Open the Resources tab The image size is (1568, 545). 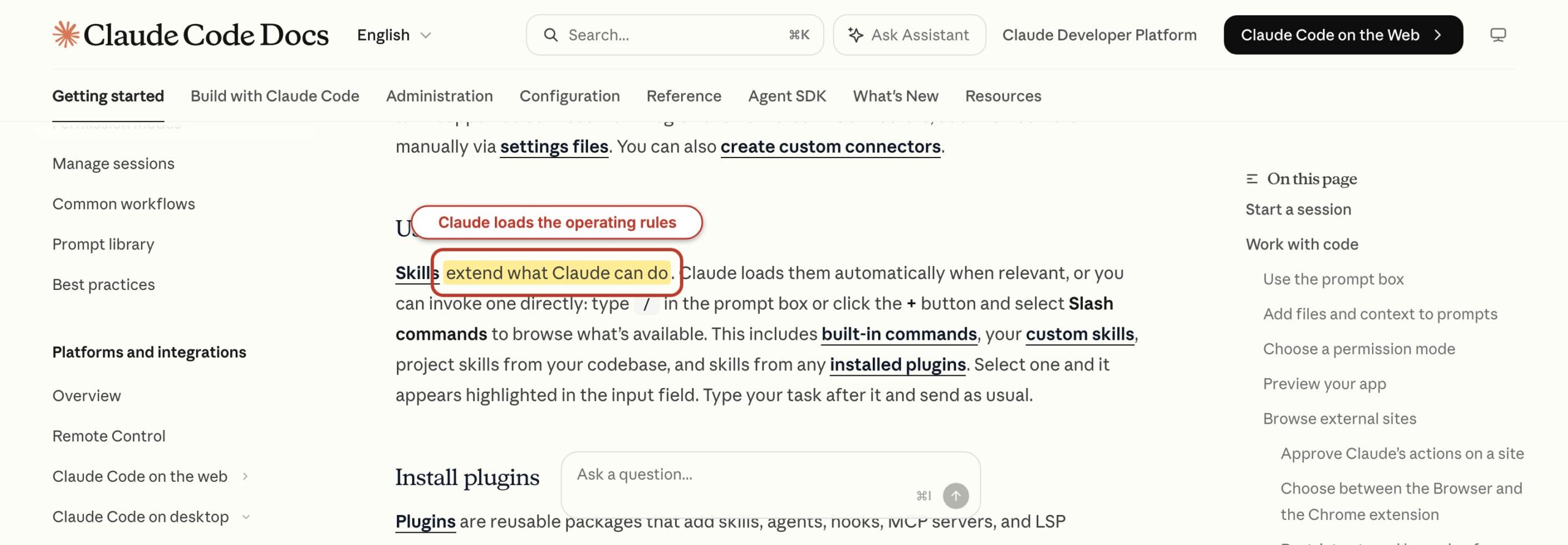1003,96
